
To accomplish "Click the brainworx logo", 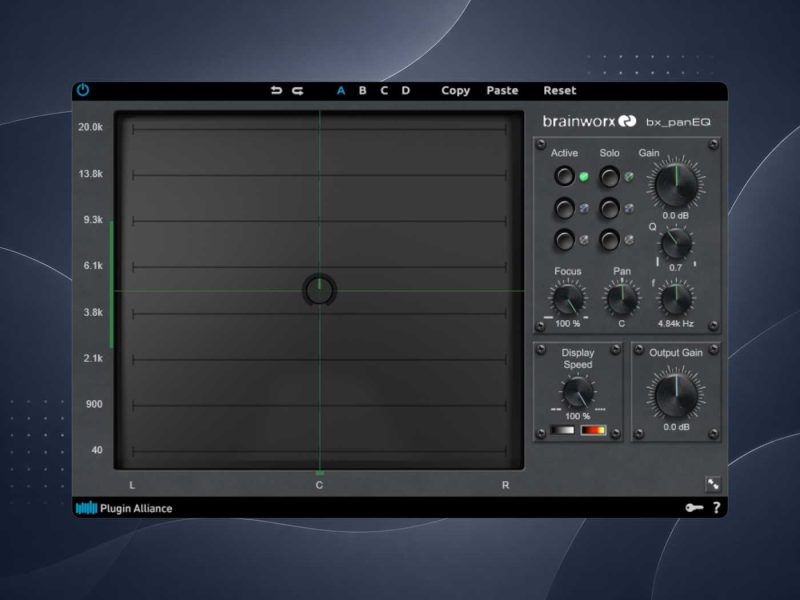I will [x=589, y=121].
